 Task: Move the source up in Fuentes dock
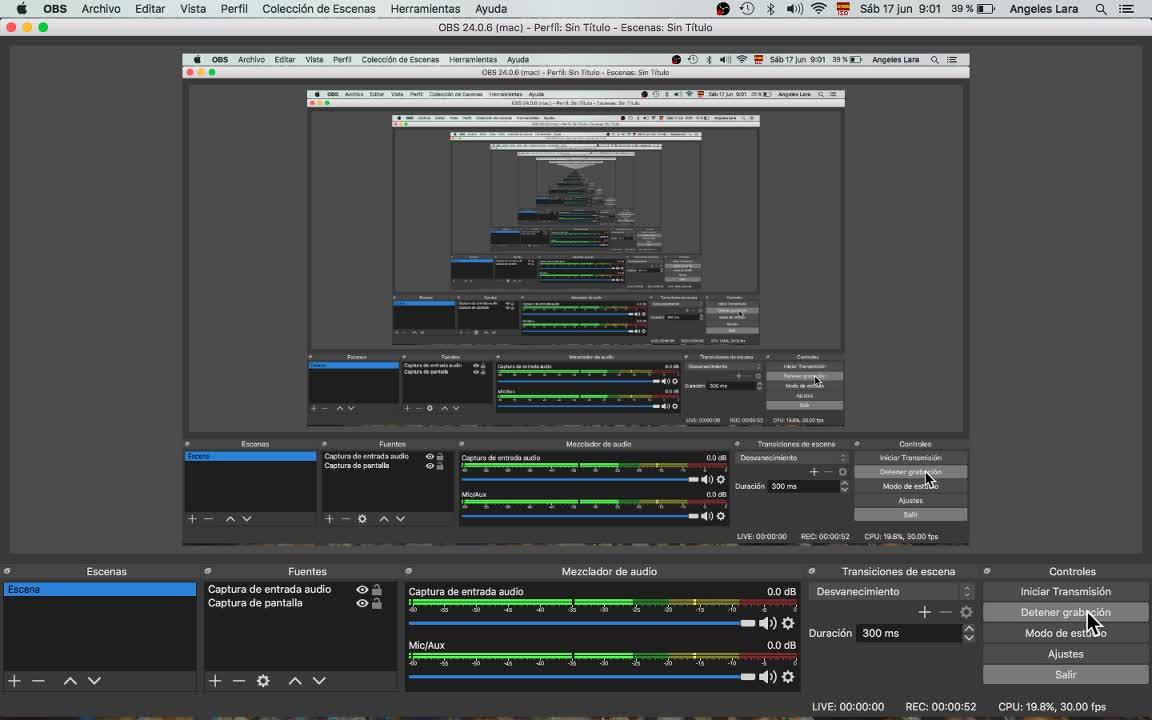[295, 681]
